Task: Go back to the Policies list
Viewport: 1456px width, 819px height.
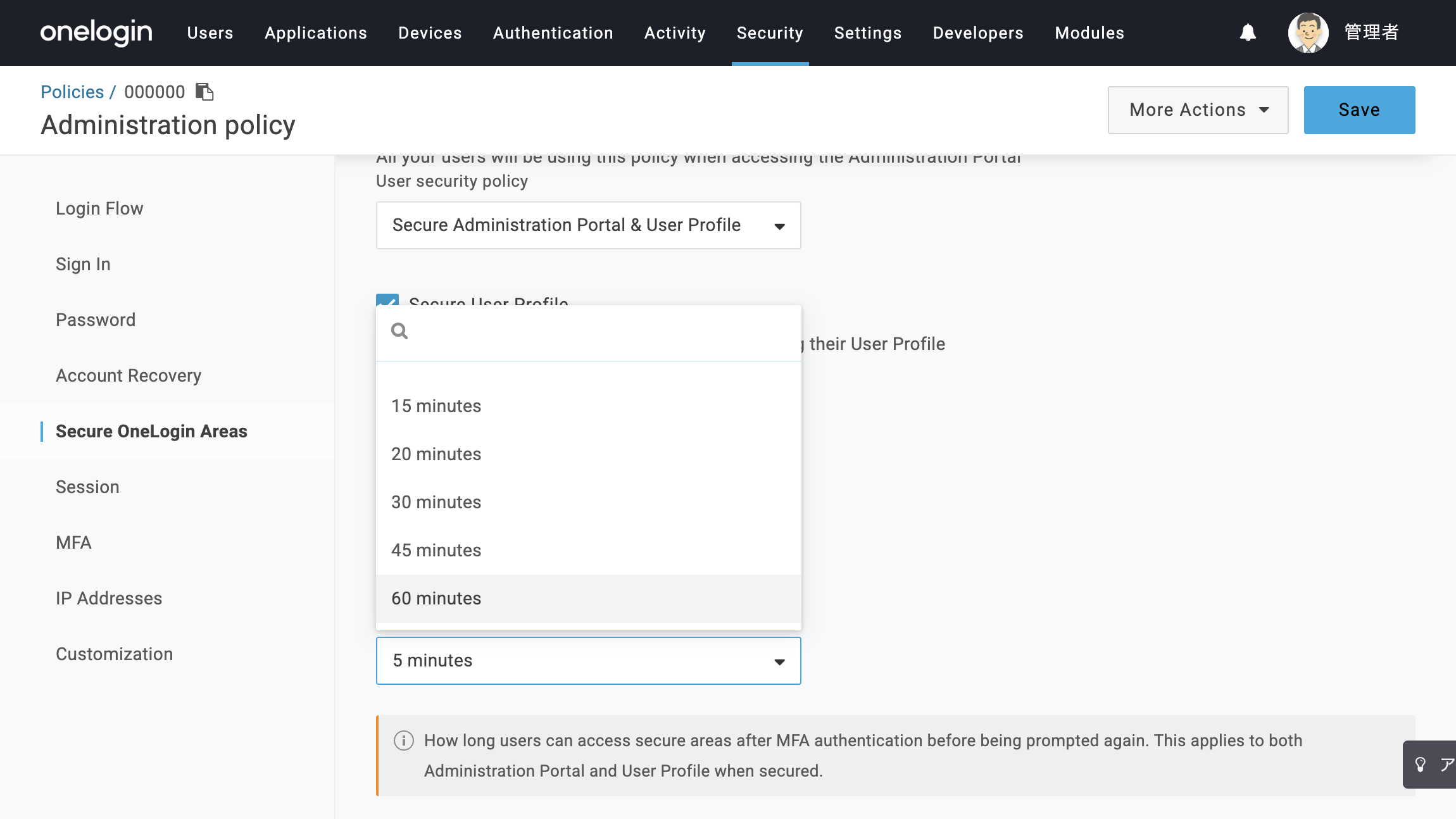Action: [x=72, y=92]
